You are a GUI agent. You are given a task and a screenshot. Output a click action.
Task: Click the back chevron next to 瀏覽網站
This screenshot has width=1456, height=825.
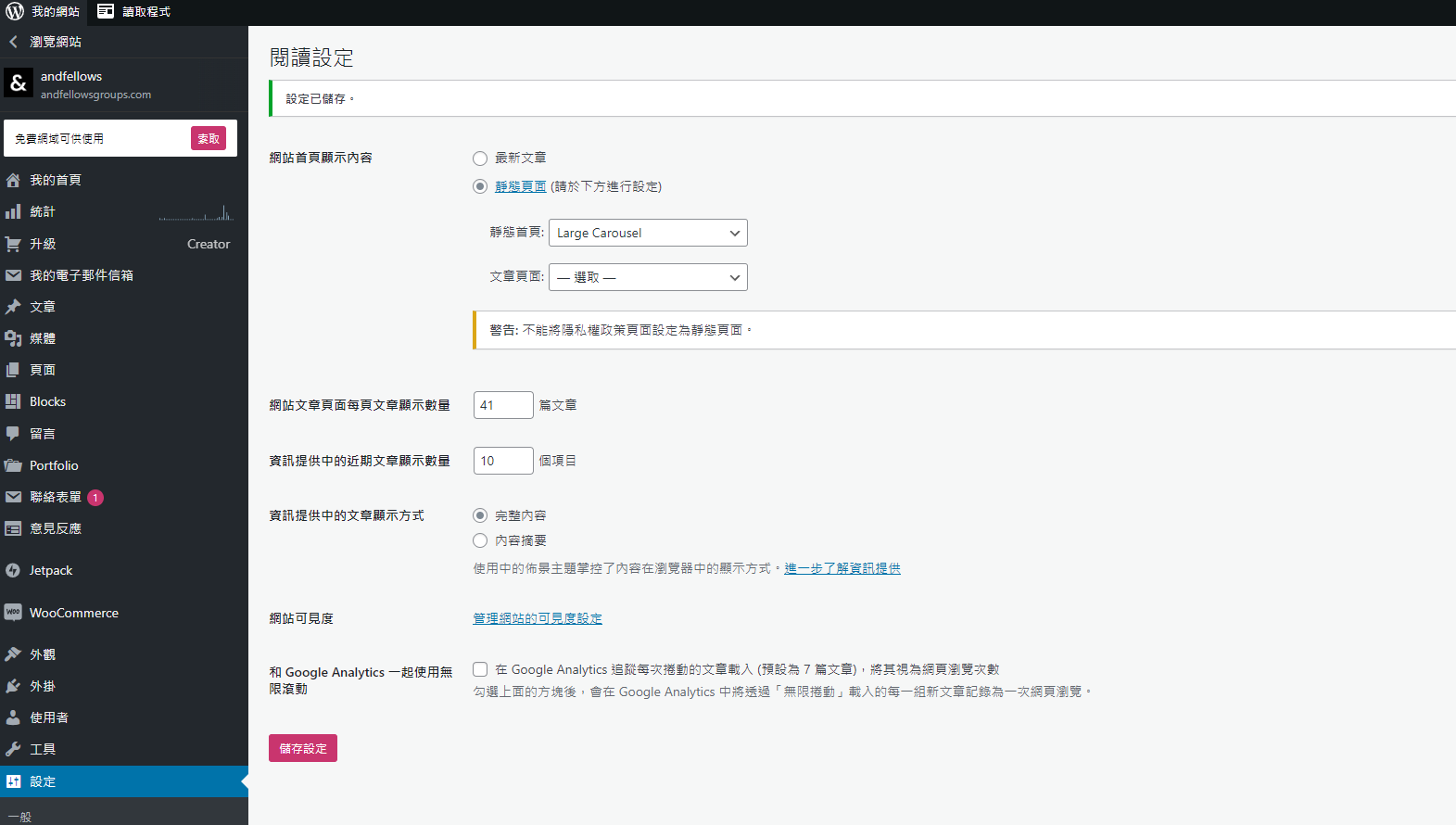pos(13,42)
